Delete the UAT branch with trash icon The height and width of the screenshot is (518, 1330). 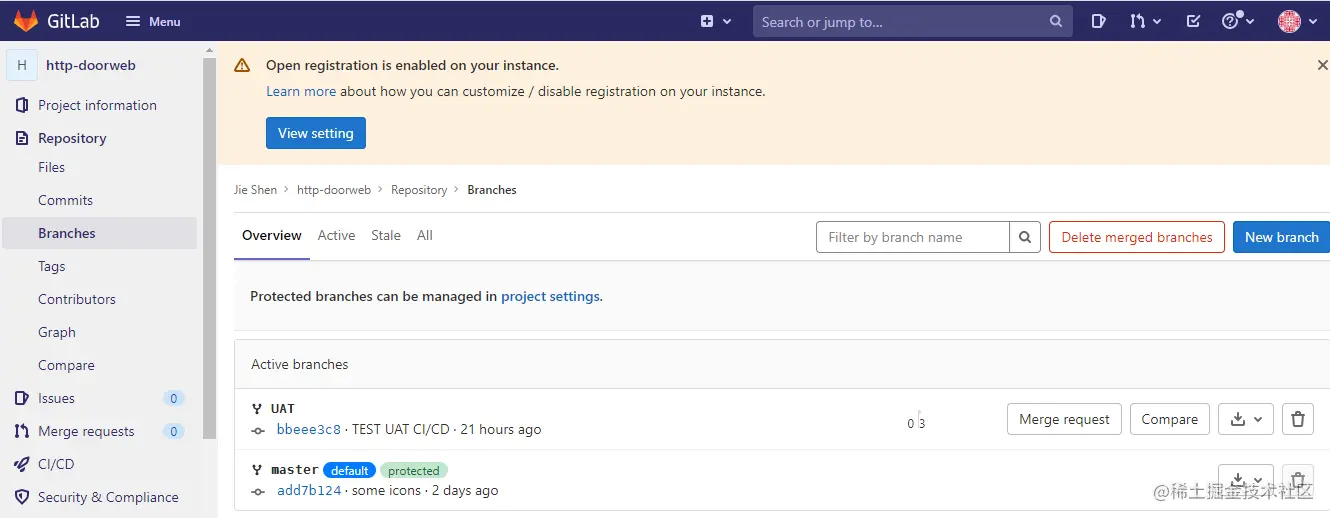tap(1298, 420)
